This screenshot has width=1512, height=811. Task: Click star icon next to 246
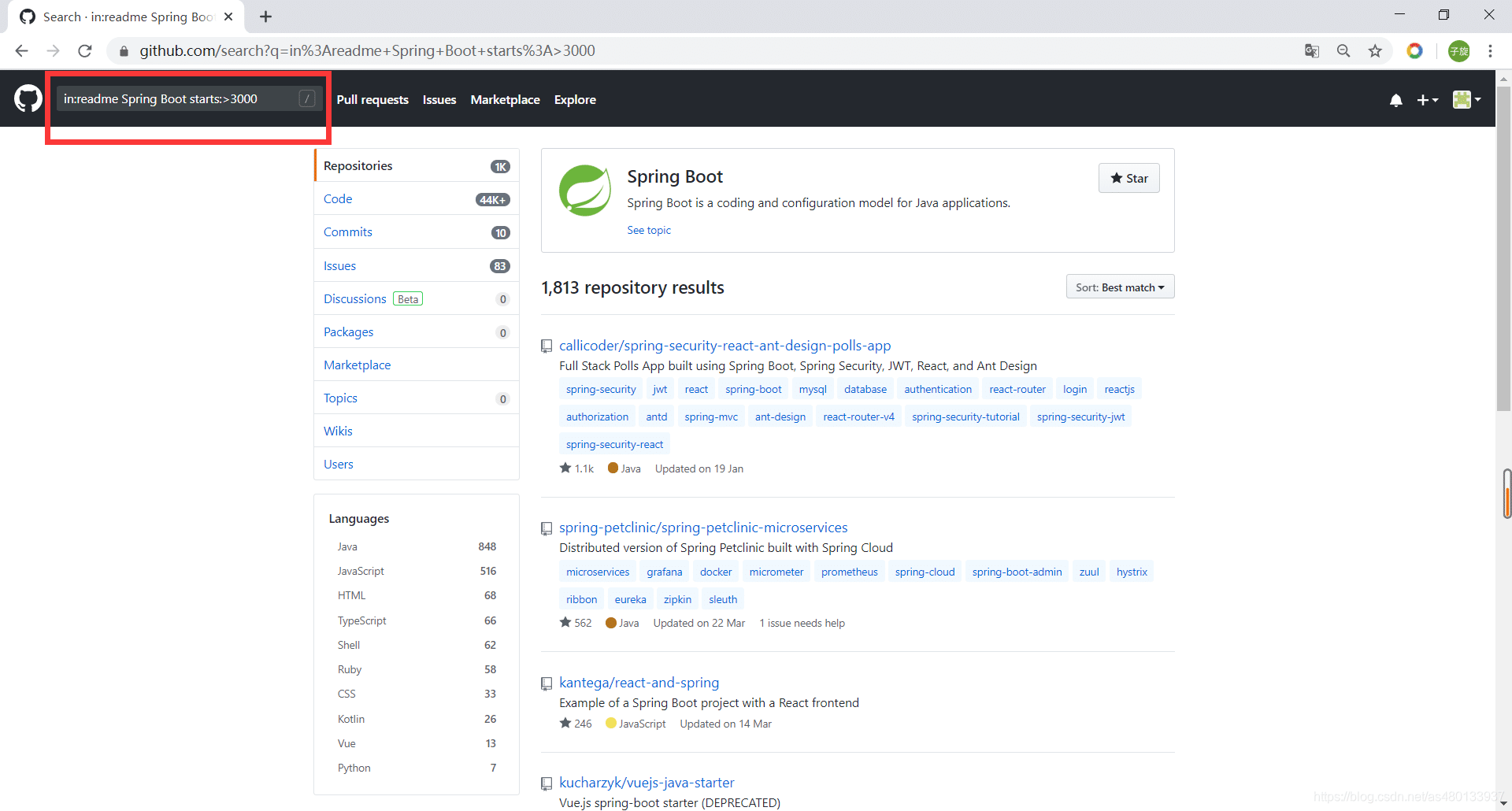click(565, 723)
